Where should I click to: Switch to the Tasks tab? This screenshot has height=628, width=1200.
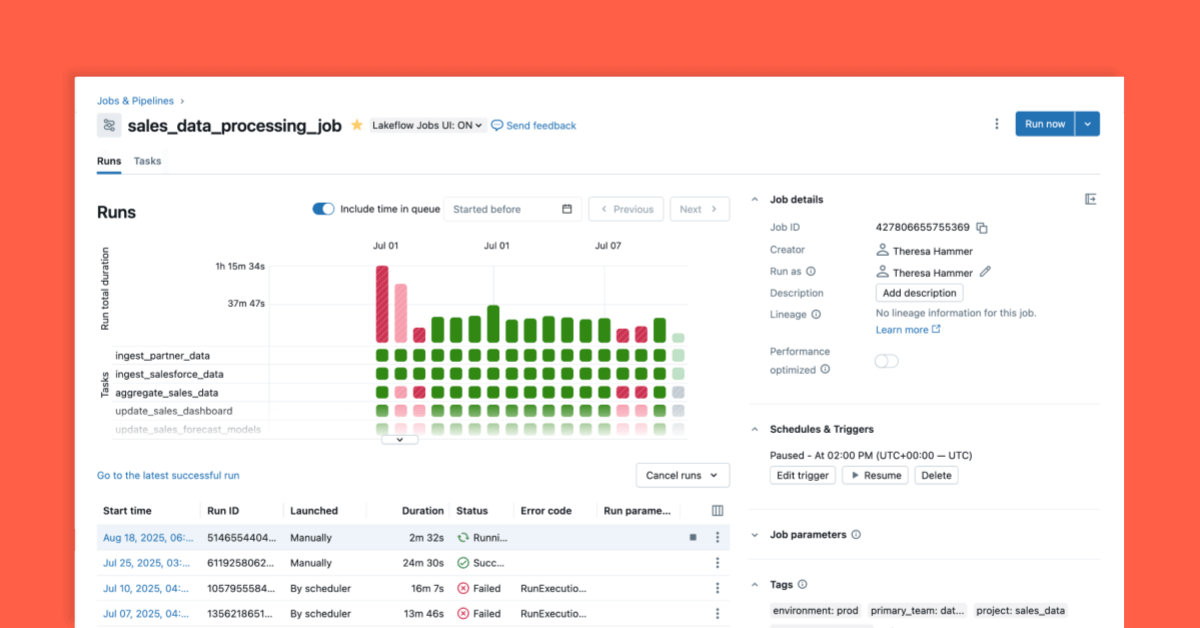[147, 161]
